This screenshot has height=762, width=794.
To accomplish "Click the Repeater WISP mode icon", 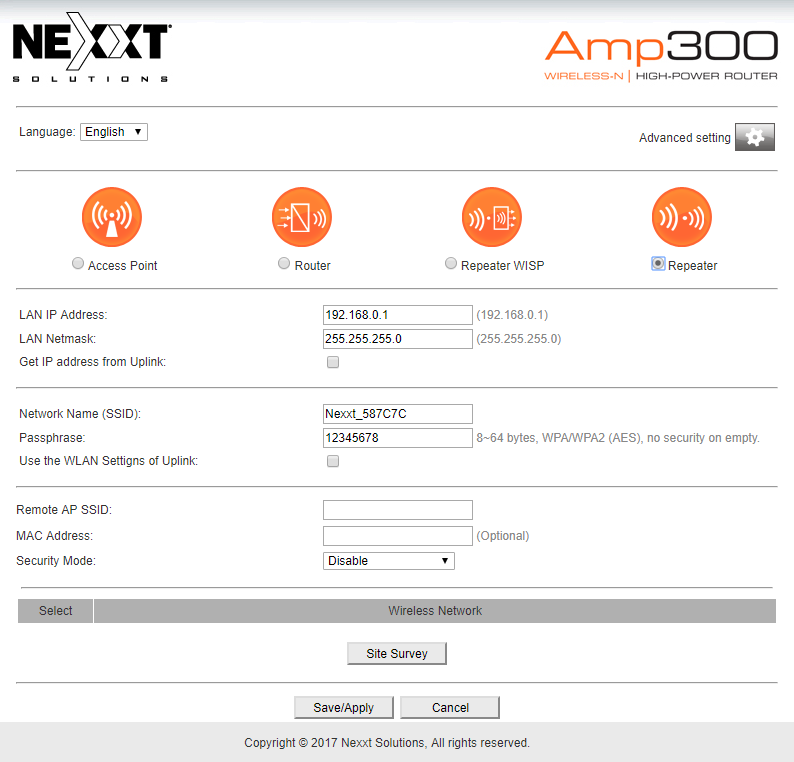I will coord(491,217).
